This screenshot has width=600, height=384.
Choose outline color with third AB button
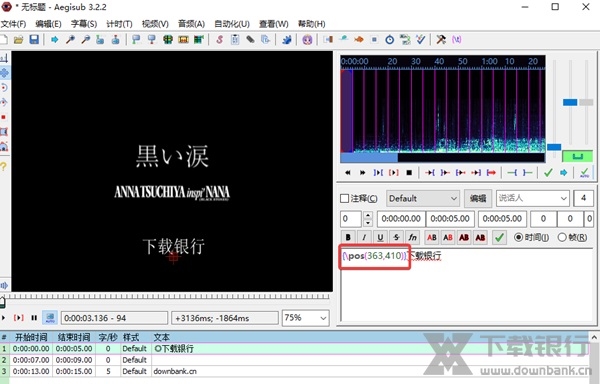tap(464, 238)
